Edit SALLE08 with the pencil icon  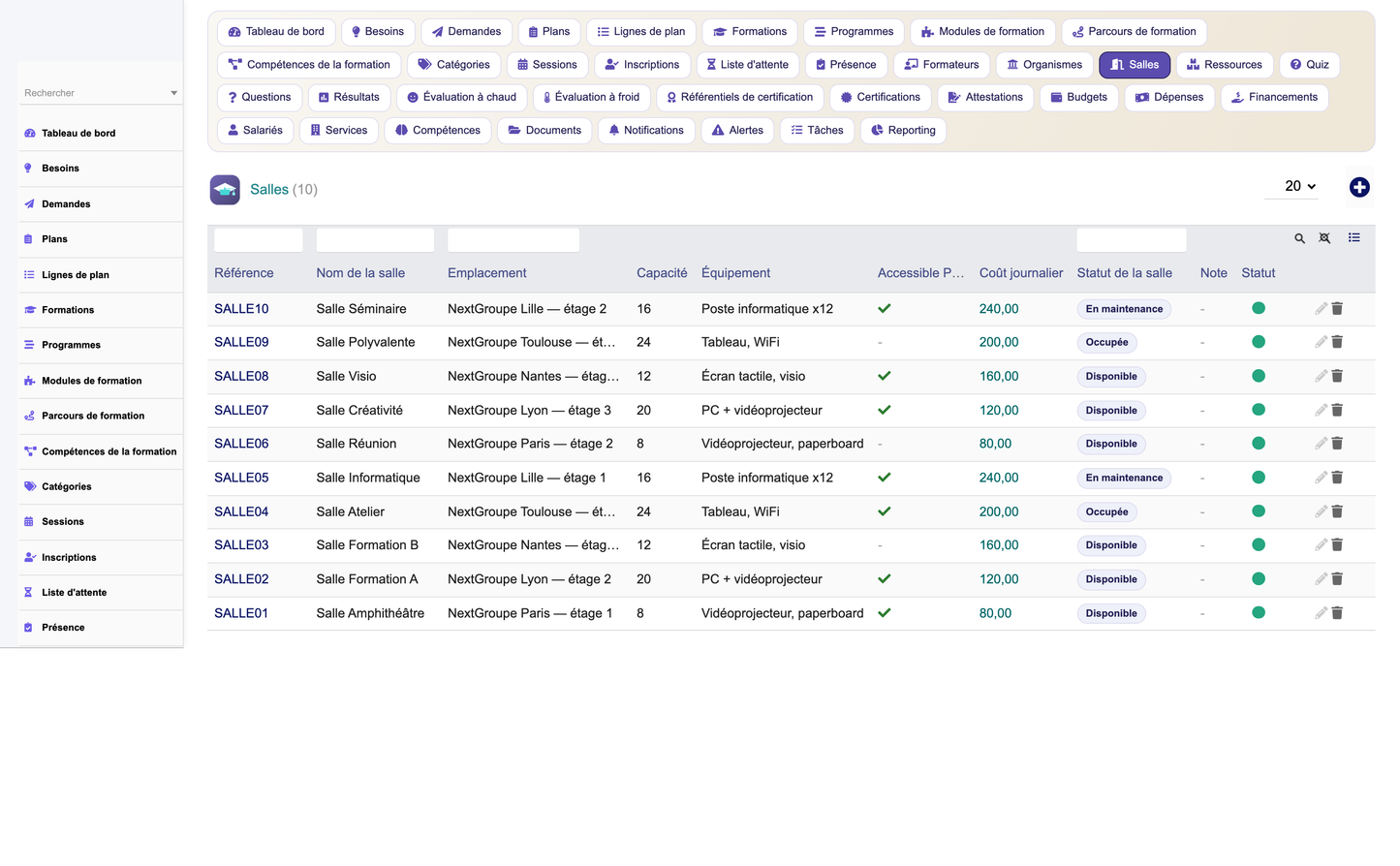(x=1321, y=376)
